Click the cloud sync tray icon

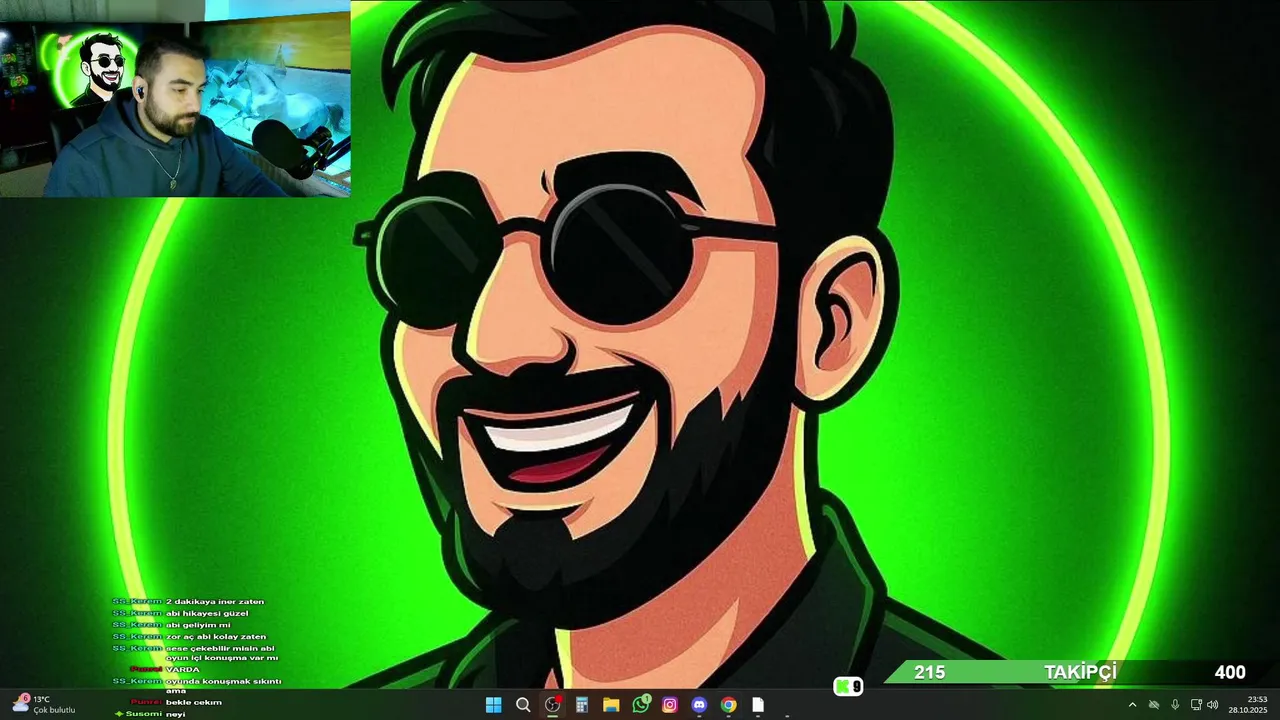tap(1153, 705)
